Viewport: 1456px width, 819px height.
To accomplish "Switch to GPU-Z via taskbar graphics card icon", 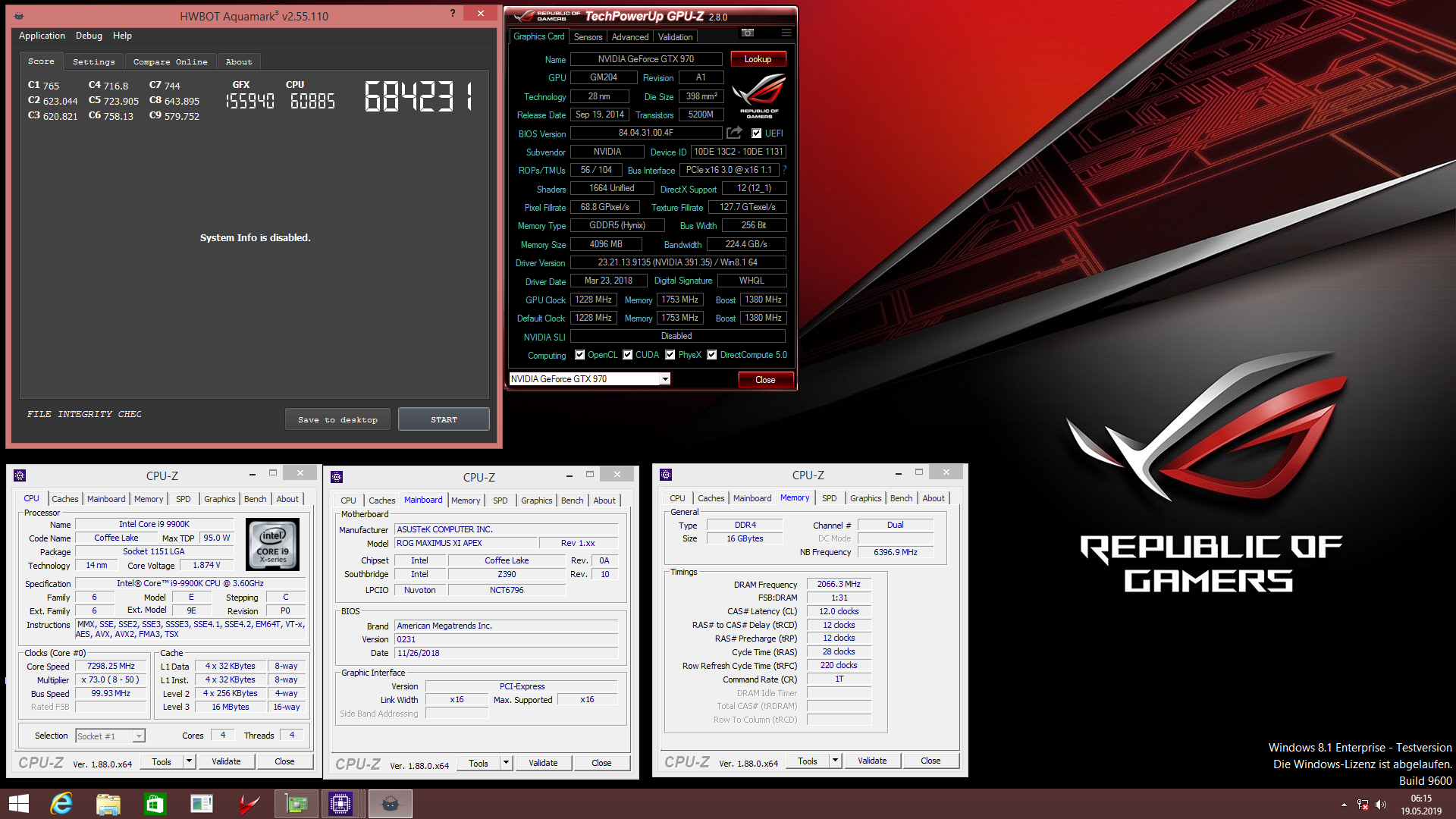I will coord(297,804).
